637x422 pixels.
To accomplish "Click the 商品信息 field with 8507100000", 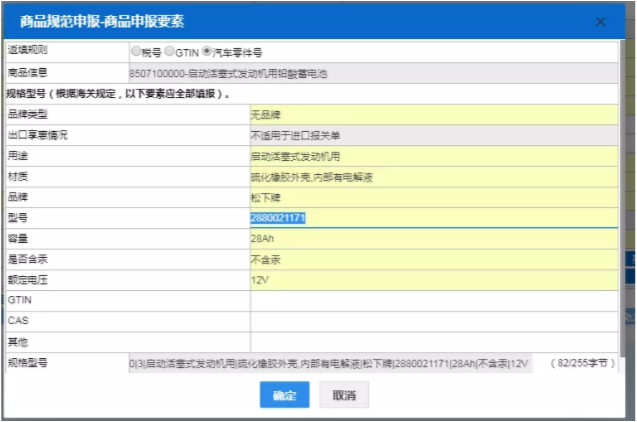I will [370, 74].
